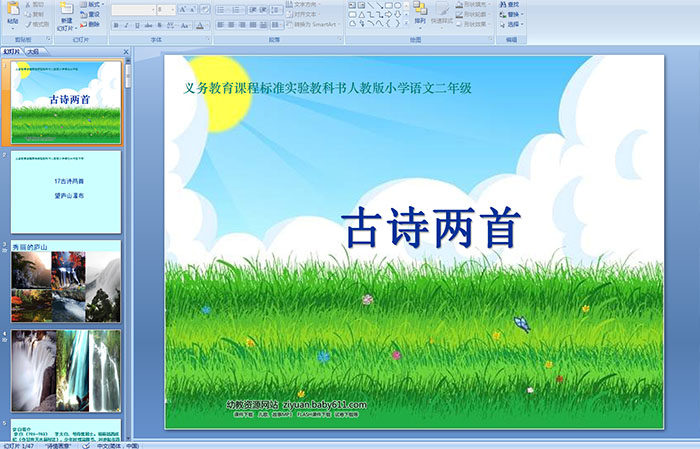The height and width of the screenshot is (449, 700).
Task: Toggle bold formatting
Action: 116,25
